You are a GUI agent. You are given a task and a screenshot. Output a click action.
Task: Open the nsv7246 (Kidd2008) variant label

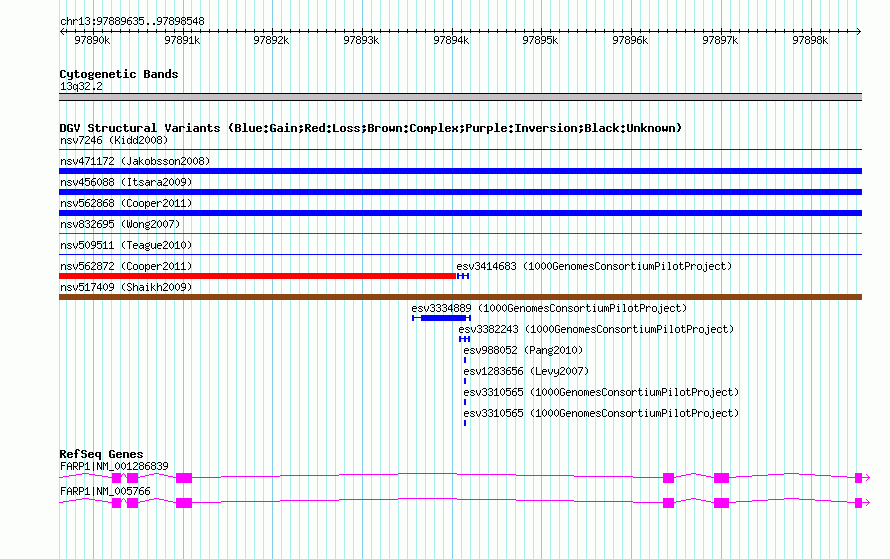[114, 140]
